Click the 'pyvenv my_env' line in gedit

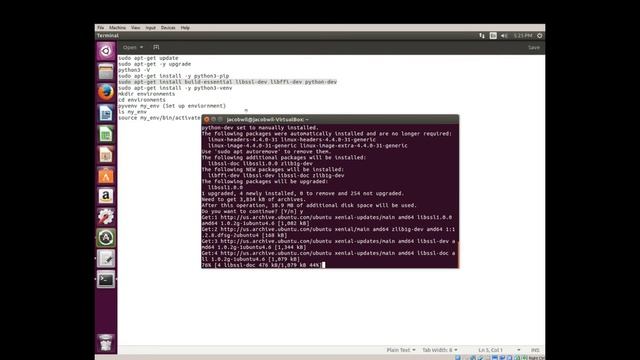172,106
